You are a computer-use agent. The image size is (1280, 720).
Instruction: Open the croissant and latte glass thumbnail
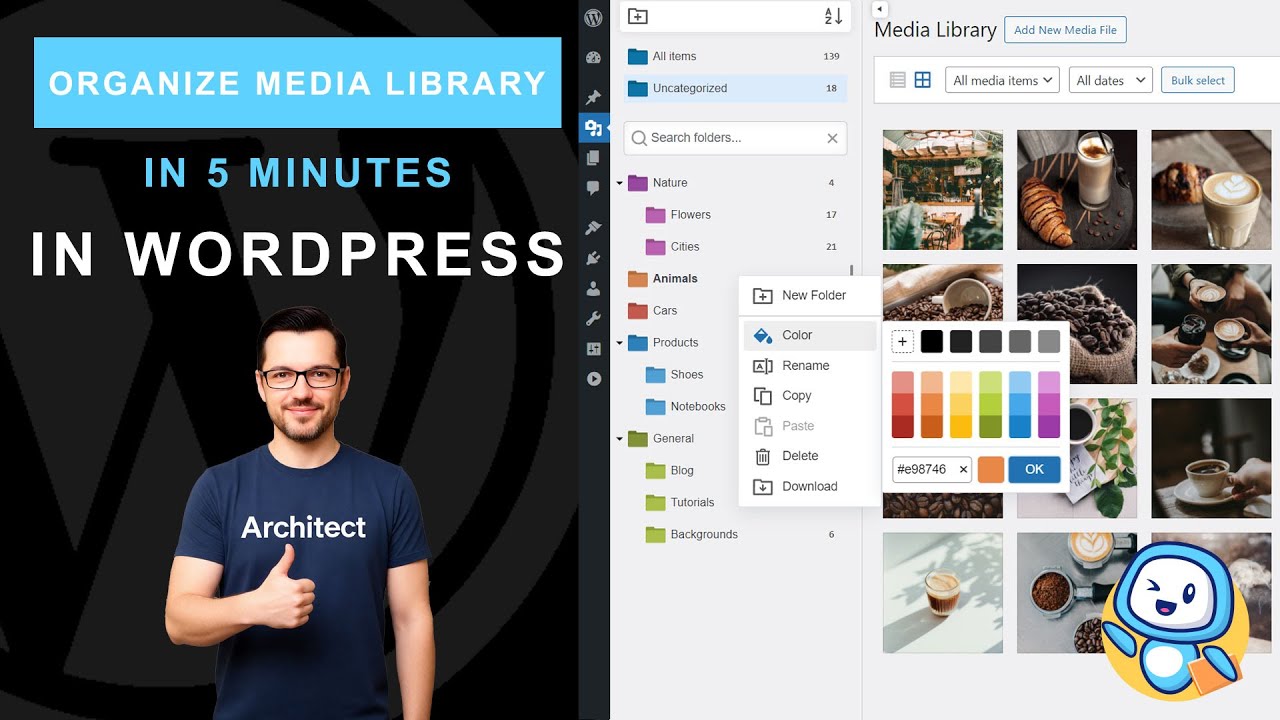click(x=1077, y=190)
